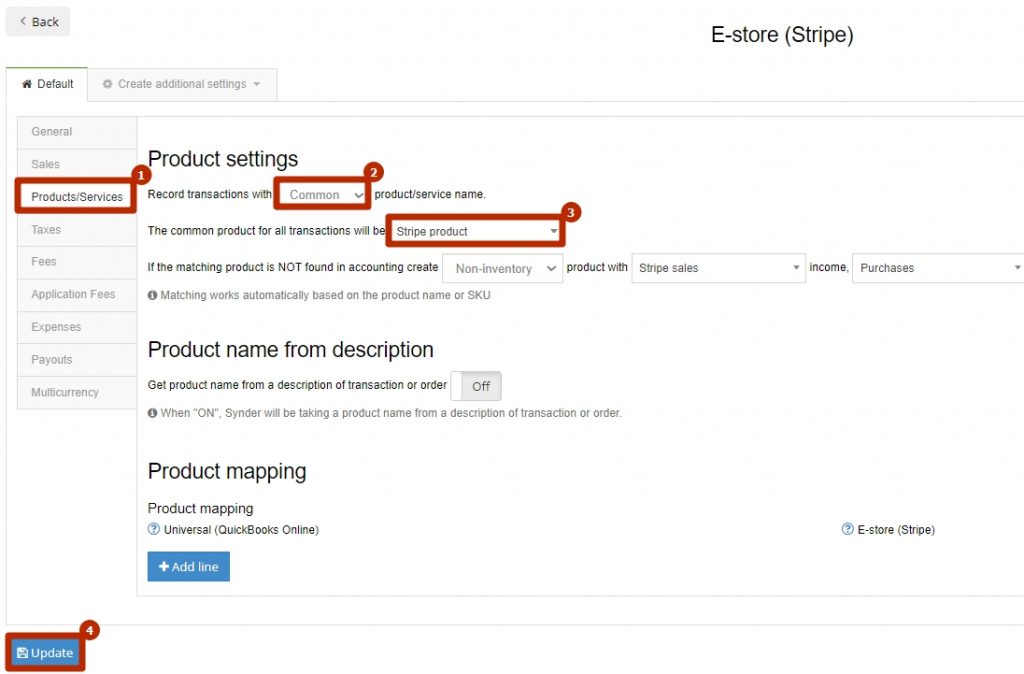Viewport: 1024px width, 674px height.
Task: Open the Common product/service name dropdown
Action: (323, 195)
